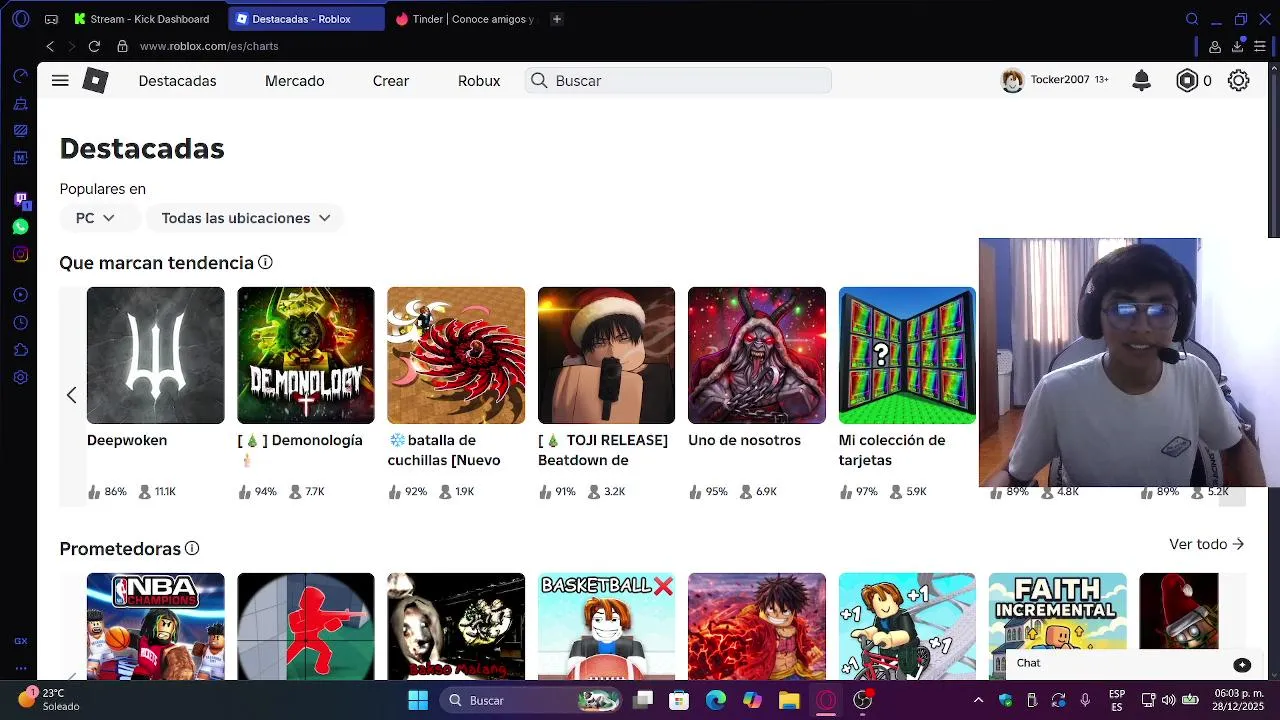Open the rainbow card collection thumbnail
The width and height of the screenshot is (1280, 720).
[907, 355]
